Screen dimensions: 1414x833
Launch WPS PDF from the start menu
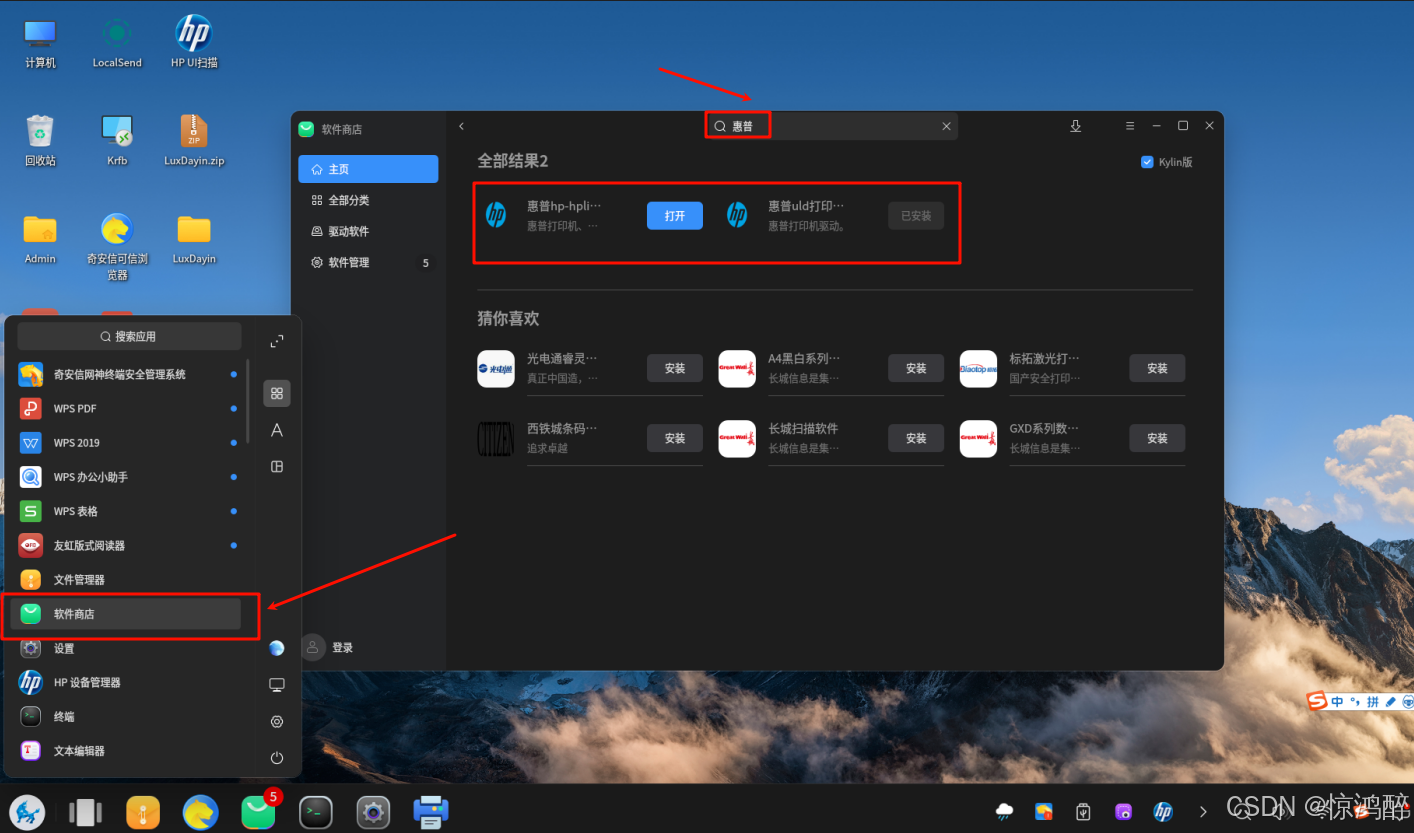(x=126, y=408)
